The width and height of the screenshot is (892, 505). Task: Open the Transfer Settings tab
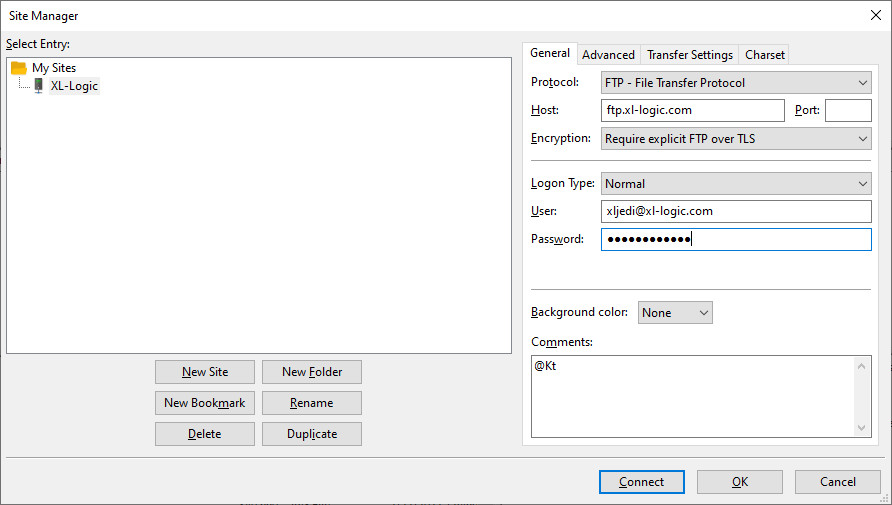point(689,55)
